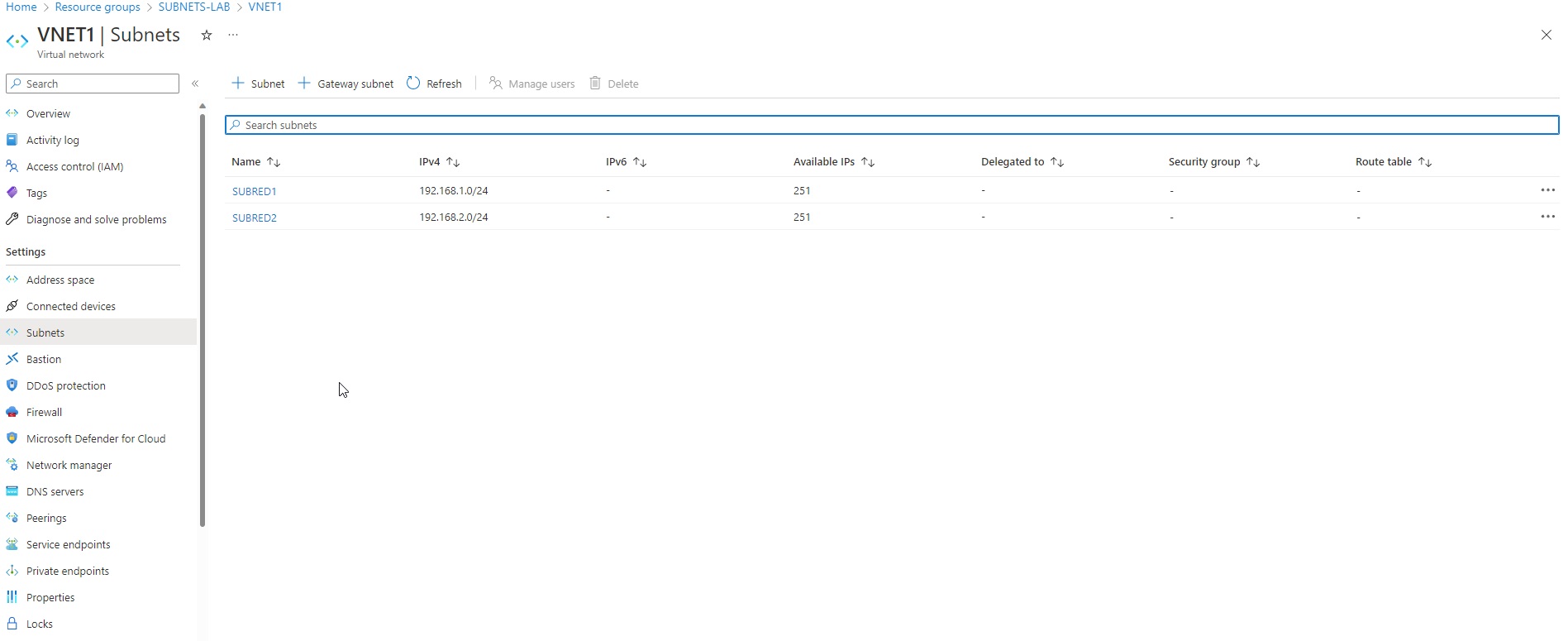
Task: Go to SUBNETS-LAB breadcrumb
Action: [194, 7]
